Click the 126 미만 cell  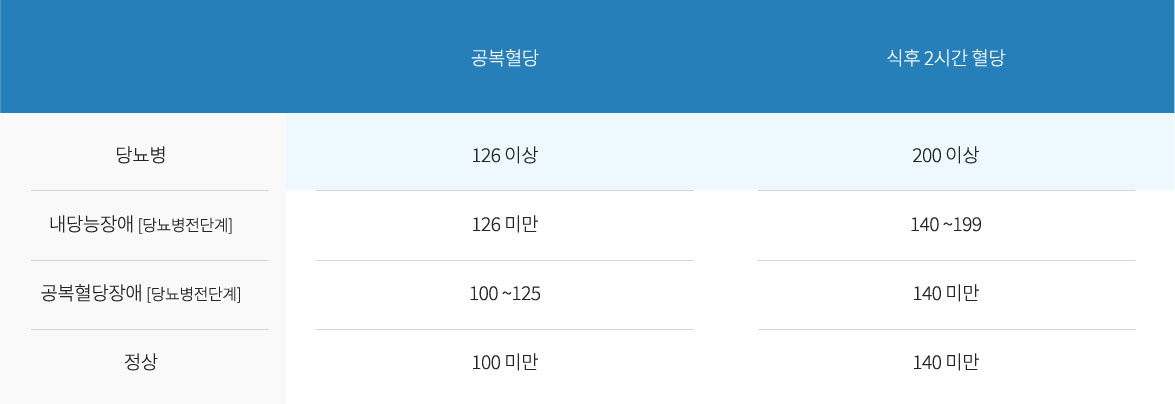pos(504,224)
